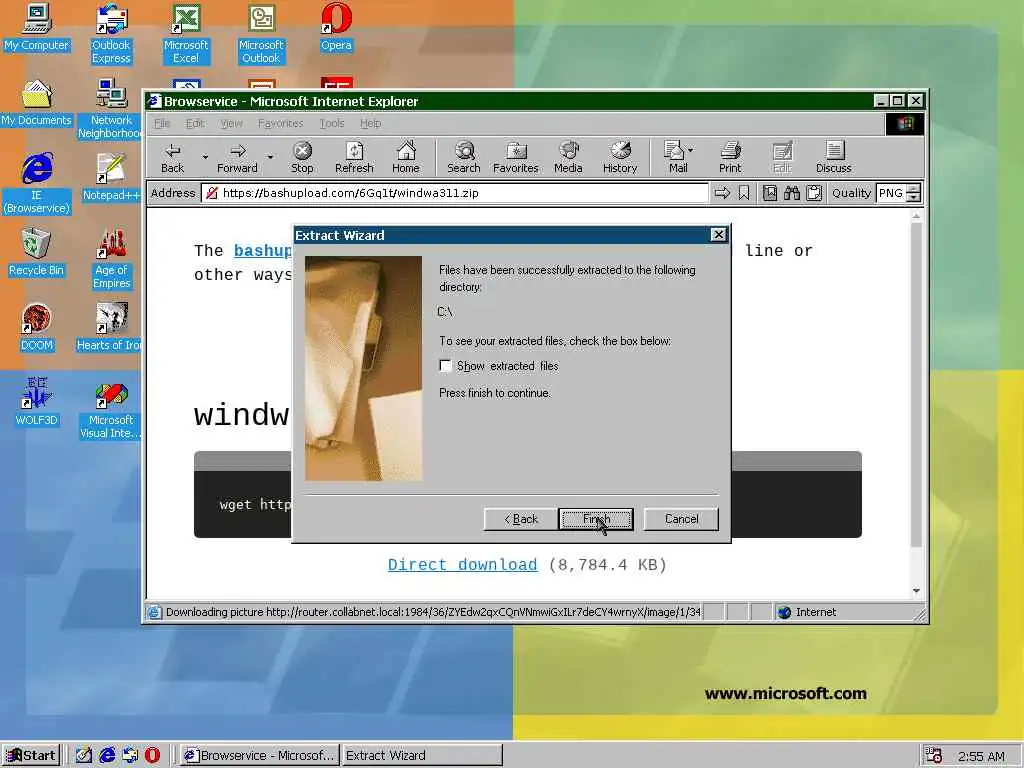Open the Edit menu
This screenshot has width=1024, height=768.
195,123
